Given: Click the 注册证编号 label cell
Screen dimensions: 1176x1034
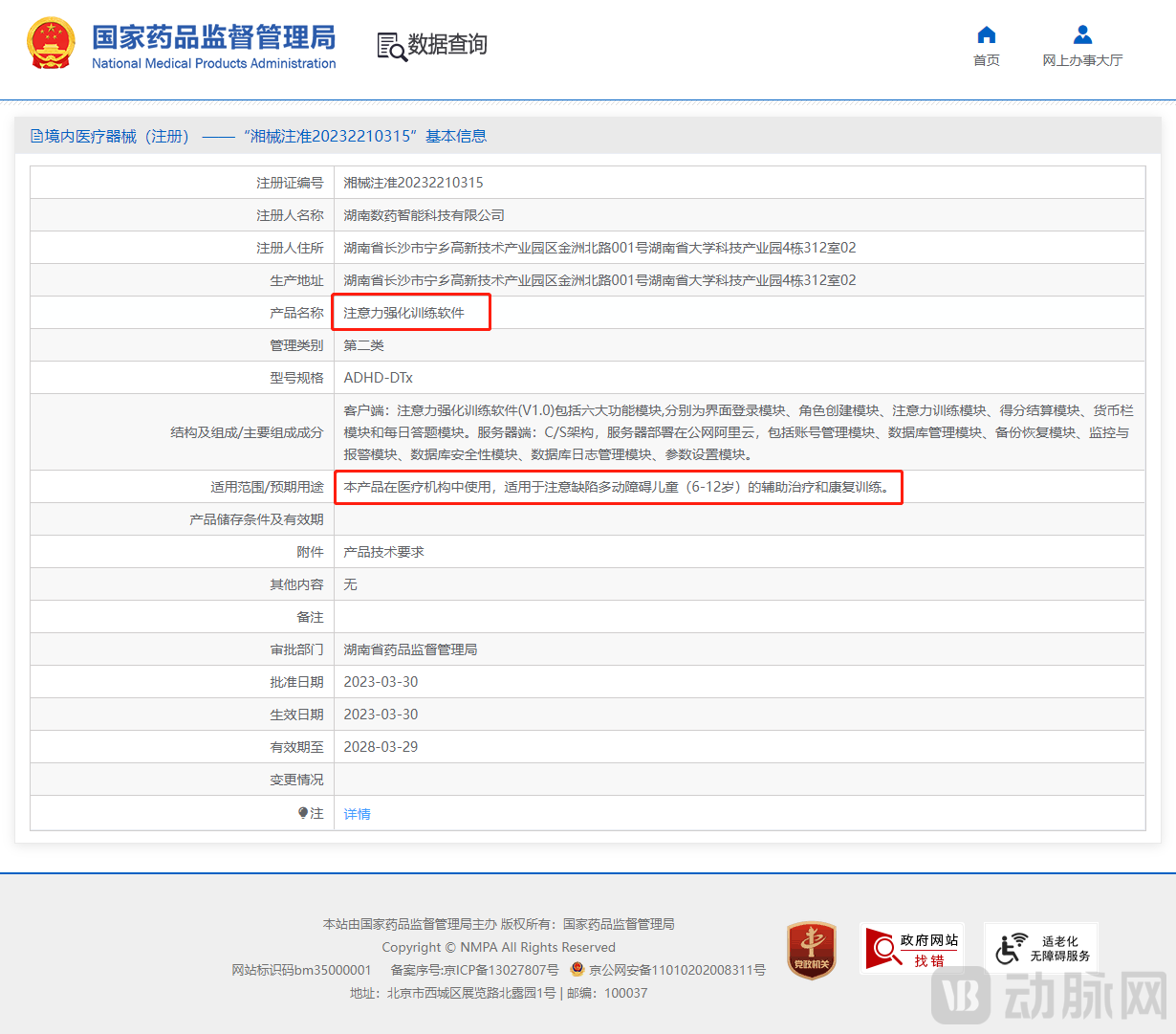Looking at the screenshot, I should click(x=183, y=183).
